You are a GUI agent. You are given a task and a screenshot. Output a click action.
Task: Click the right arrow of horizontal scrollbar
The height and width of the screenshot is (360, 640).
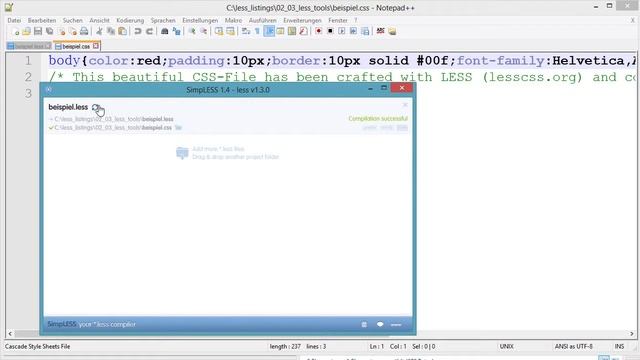pyautogui.click(x=632, y=333)
